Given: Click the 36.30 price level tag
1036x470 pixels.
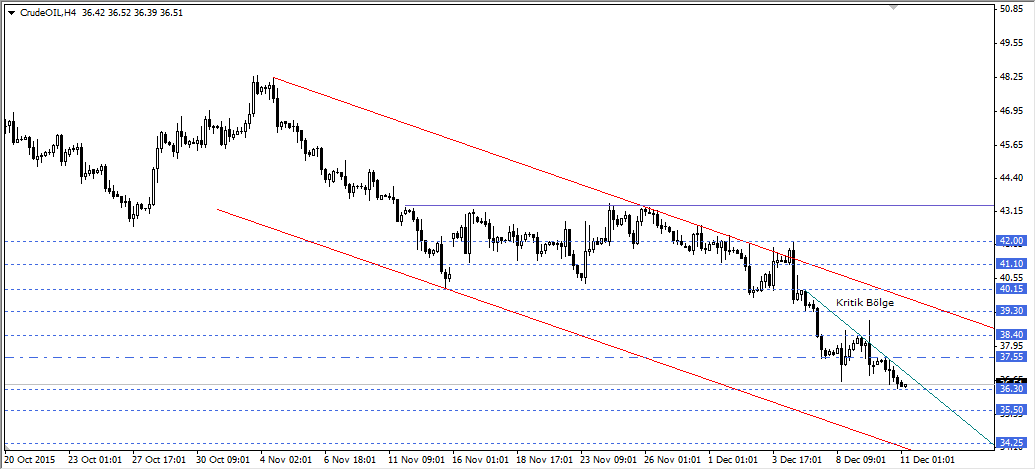Looking at the screenshot, I should 1011,388.
